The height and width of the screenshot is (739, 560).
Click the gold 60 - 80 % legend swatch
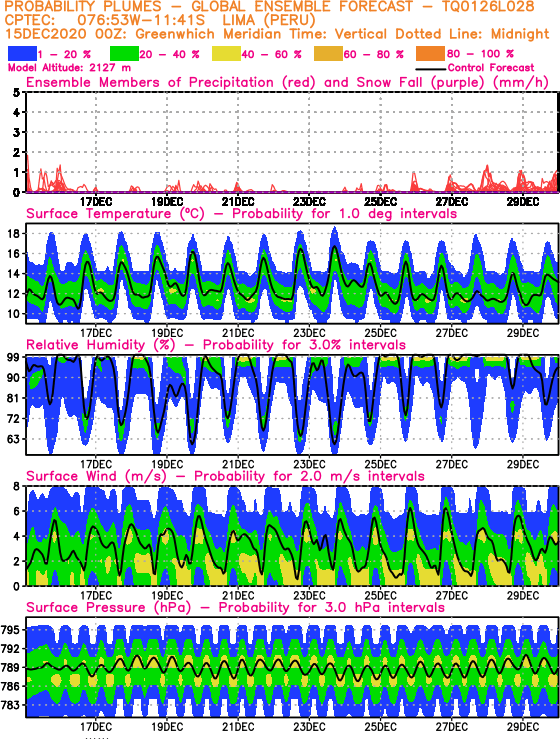point(329,54)
